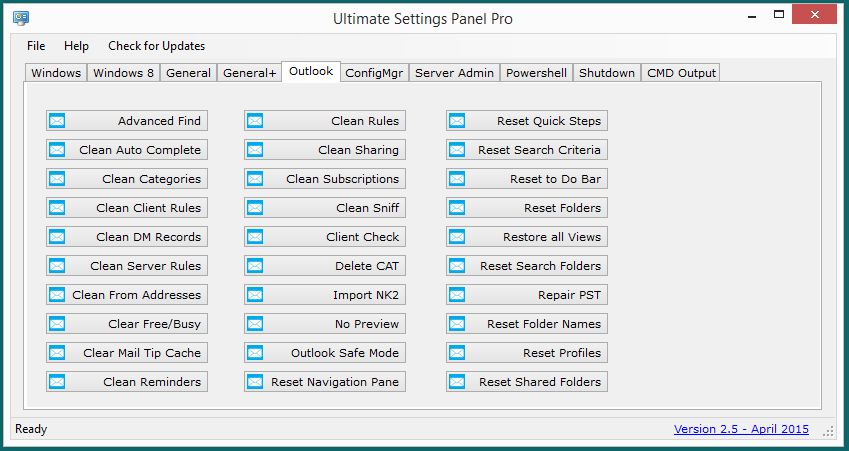This screenshot has width=849, height=451.
Task: Switch to the Windows 8 tab
Action: click(123, 73)
